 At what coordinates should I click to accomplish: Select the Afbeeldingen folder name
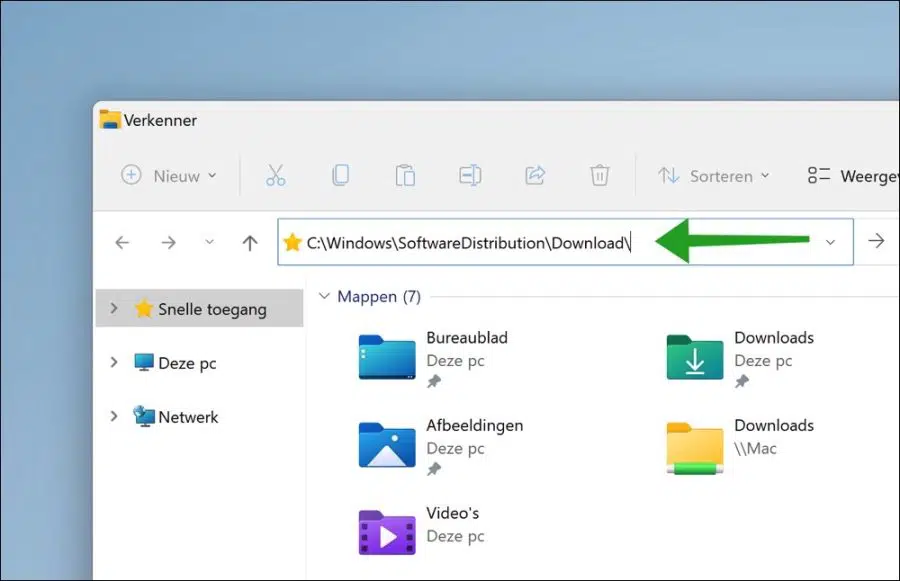[x=475, y=425]
